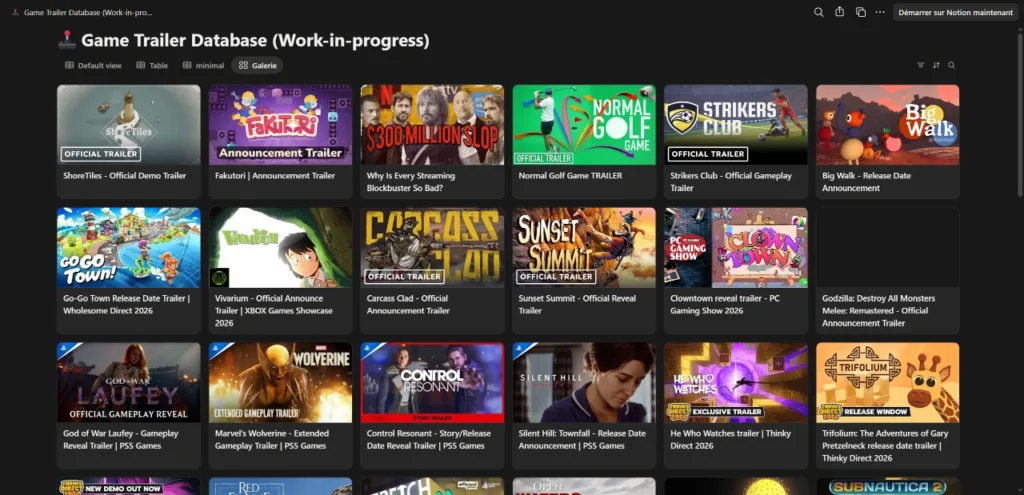This screenshot has width=1024, height=495.
Task: Switch to the Table view tab
Action: click(152, 65)
